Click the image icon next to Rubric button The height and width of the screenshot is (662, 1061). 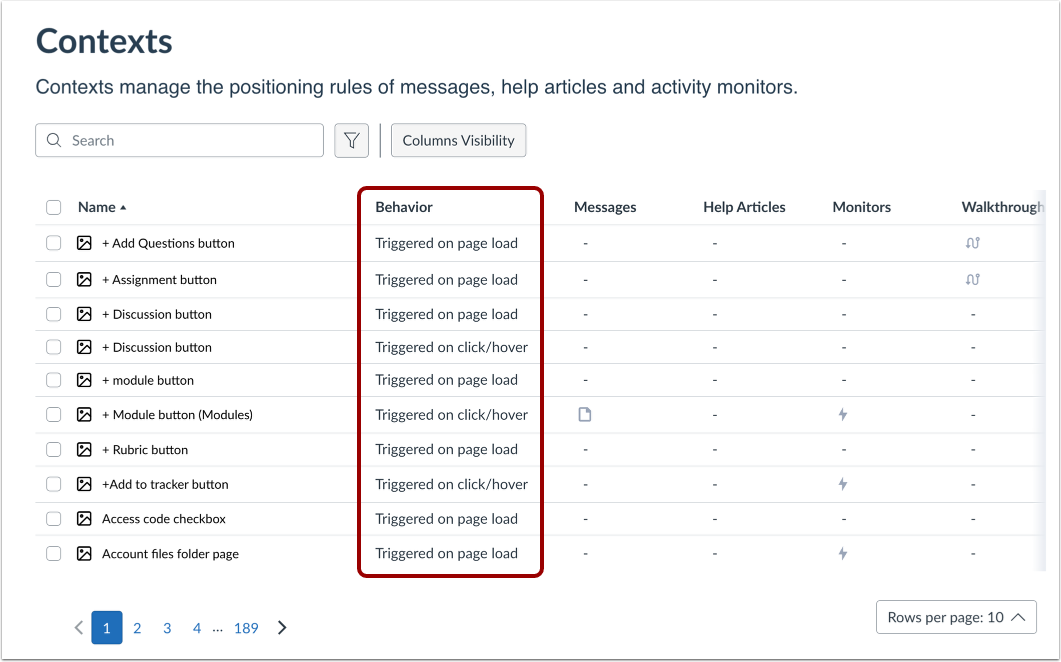pos(83,449)
